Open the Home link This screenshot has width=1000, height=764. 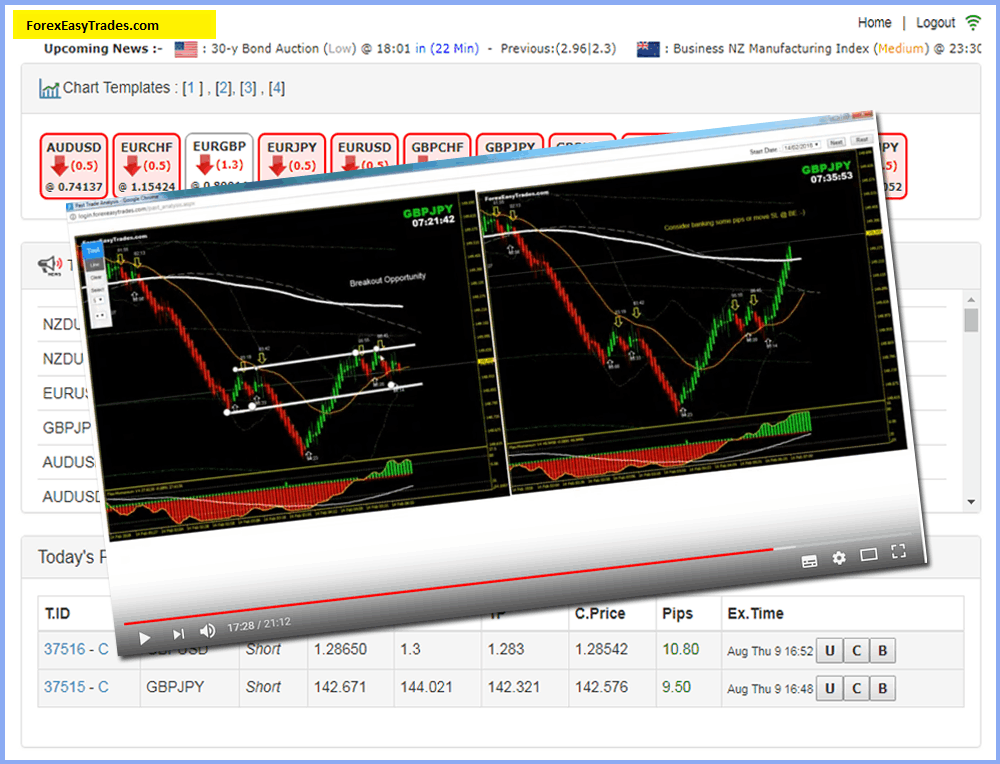tap(874, 22)
